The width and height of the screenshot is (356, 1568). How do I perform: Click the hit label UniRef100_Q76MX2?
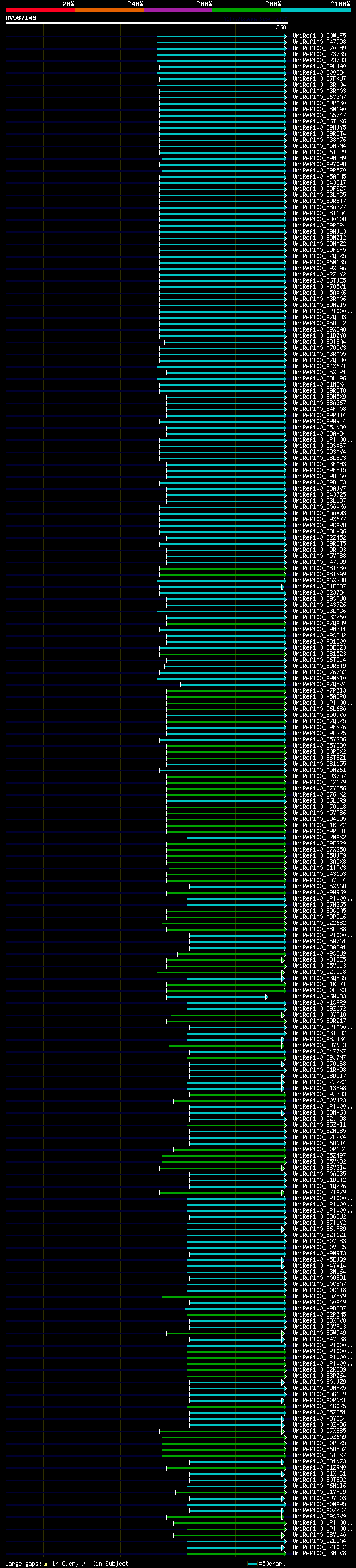point(319,794)
